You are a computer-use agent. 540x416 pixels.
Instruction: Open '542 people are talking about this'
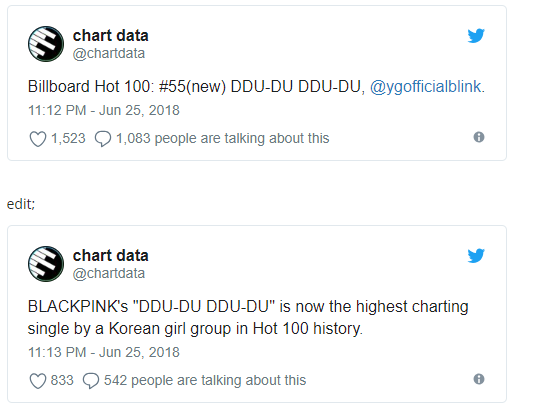click(x=205, y=381)
